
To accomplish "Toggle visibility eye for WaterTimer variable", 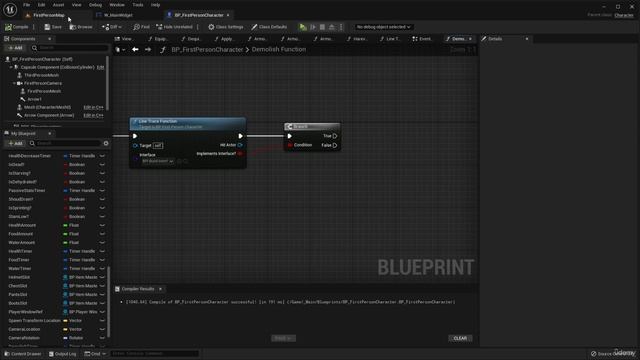I will tap(102, 269).
